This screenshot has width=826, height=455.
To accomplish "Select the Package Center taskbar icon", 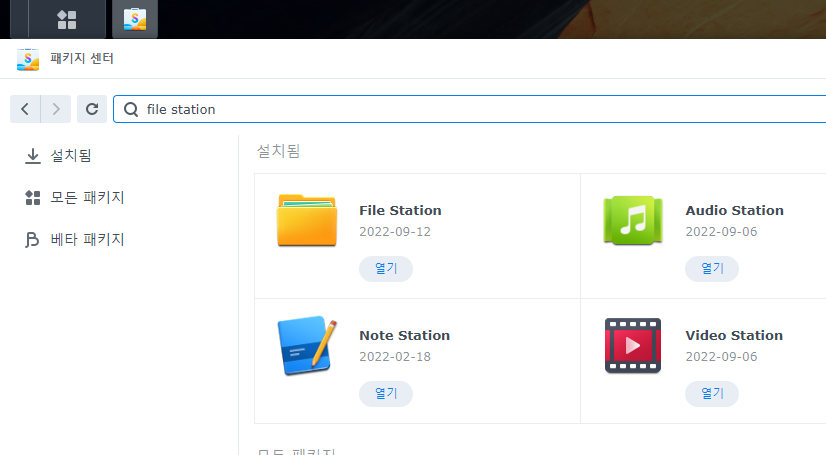I will tap(135, 19).
